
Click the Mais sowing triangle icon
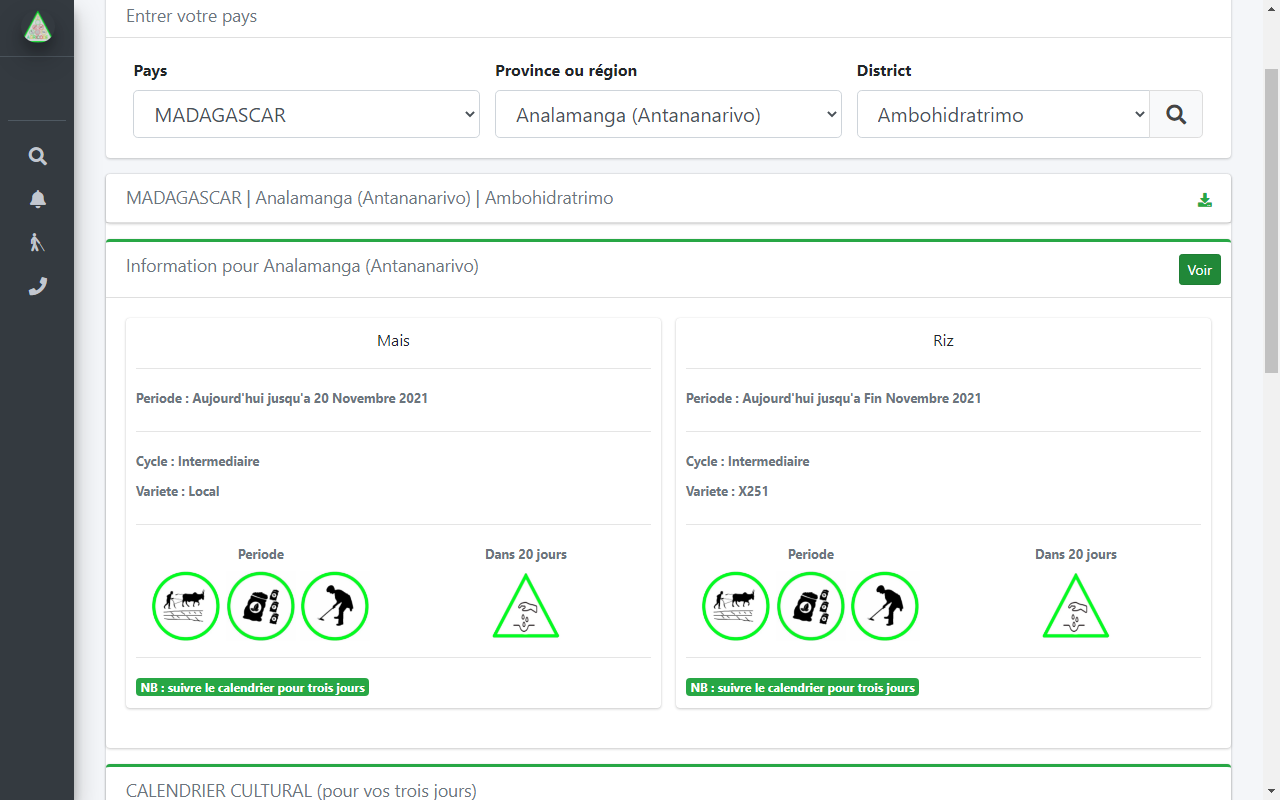[526, 609]
